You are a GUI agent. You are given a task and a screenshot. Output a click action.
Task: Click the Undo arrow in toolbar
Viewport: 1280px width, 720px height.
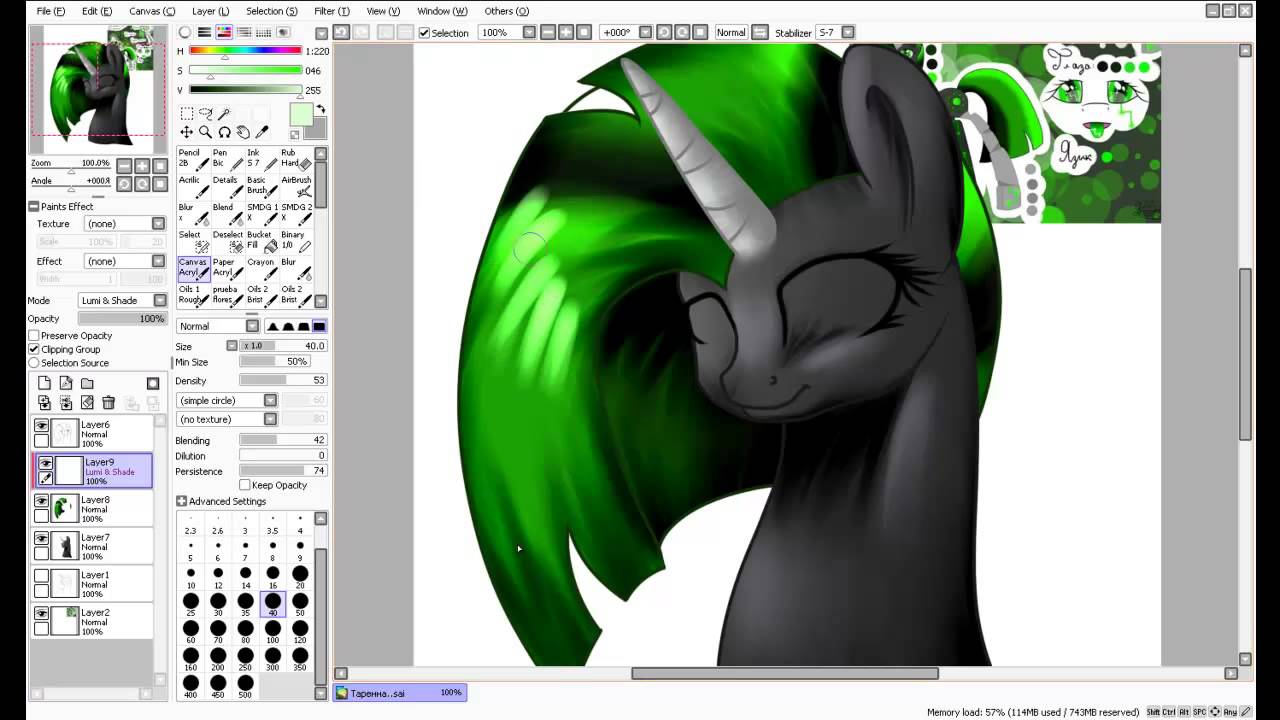[341, 32]
